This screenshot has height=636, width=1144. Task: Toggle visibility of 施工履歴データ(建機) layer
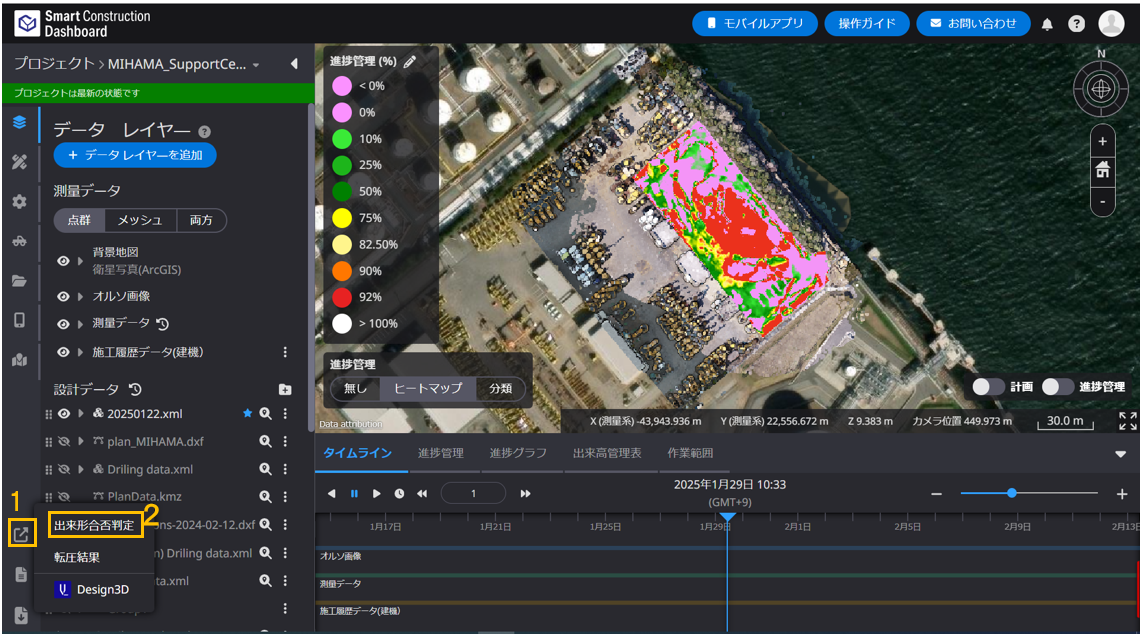click(x=63, y=352)
